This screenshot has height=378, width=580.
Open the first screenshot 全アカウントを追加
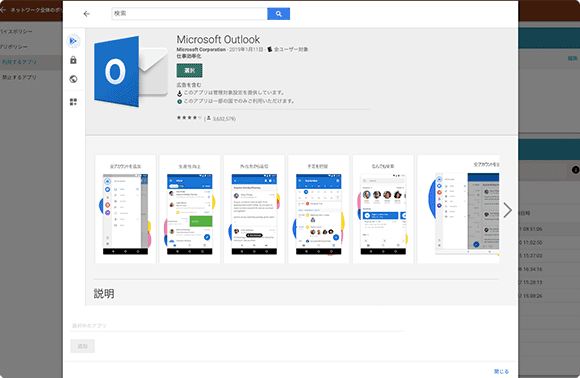point(125,209)
